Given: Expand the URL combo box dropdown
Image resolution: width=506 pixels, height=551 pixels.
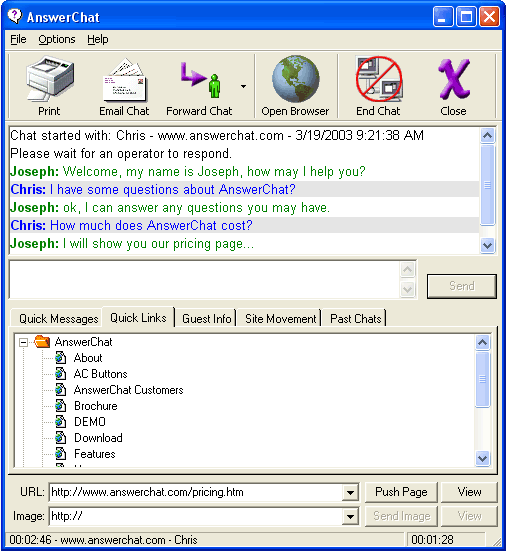Looking at the screenshot, I should tap(350, 492).
